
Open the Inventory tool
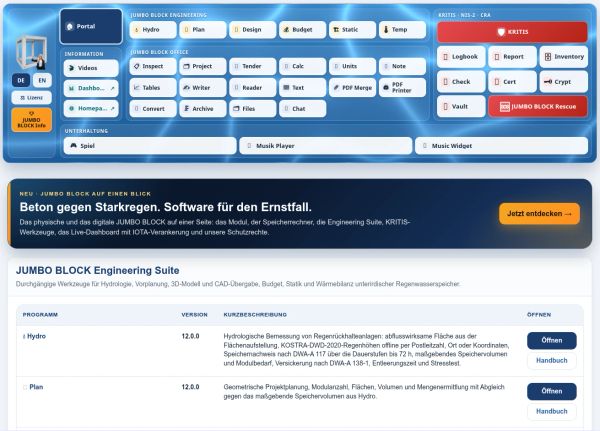click(564, 57)
